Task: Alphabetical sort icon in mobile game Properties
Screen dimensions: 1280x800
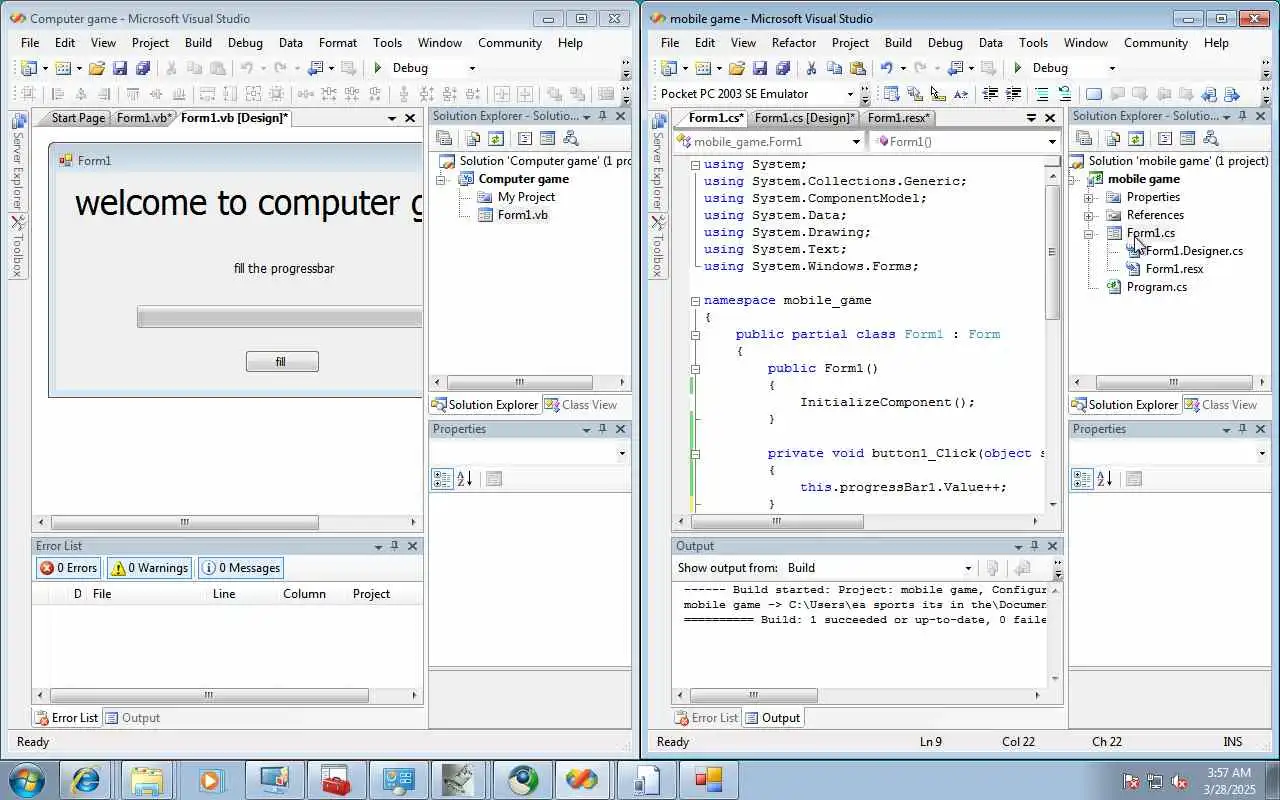Action: [x=1105, y=479]
